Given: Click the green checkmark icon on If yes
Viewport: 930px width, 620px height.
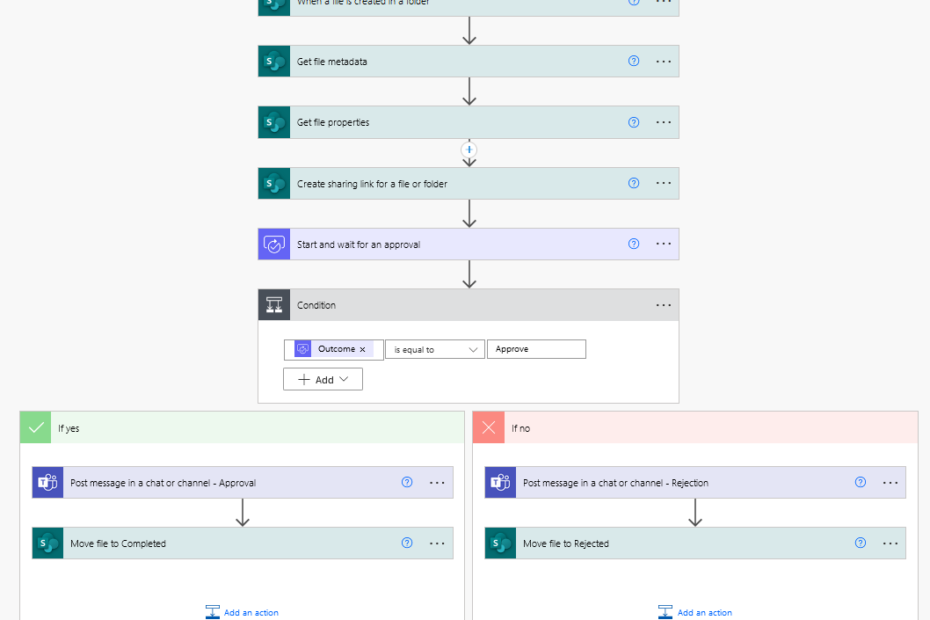Looking at the screenshot, I should 36,428.
